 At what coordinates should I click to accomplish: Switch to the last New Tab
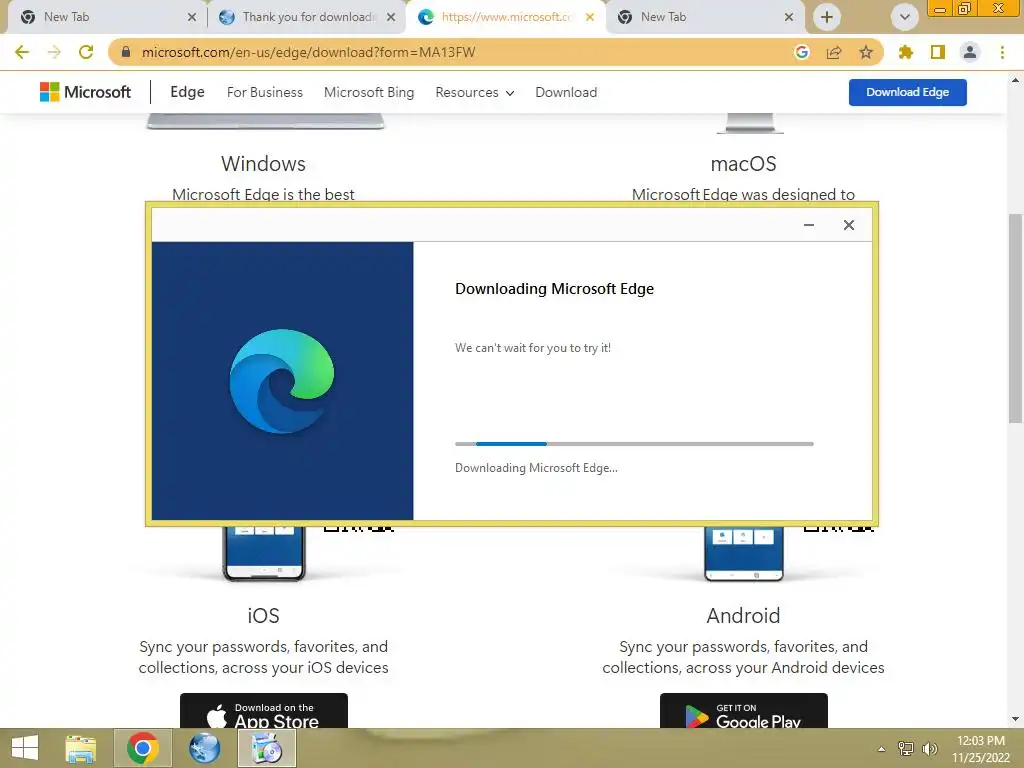coord(705,17)
